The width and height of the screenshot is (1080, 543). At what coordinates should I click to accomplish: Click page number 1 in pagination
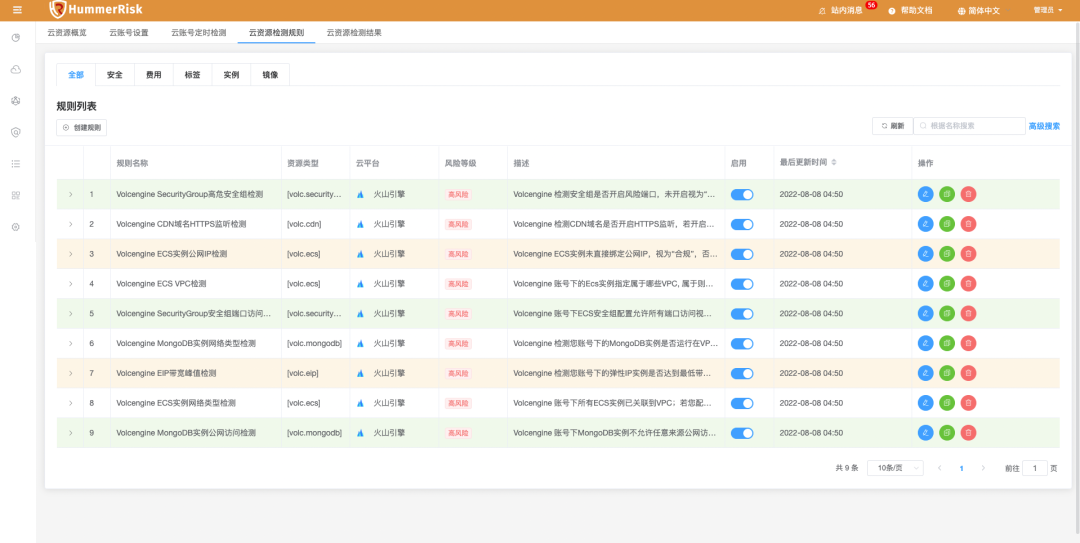(962, 468)
